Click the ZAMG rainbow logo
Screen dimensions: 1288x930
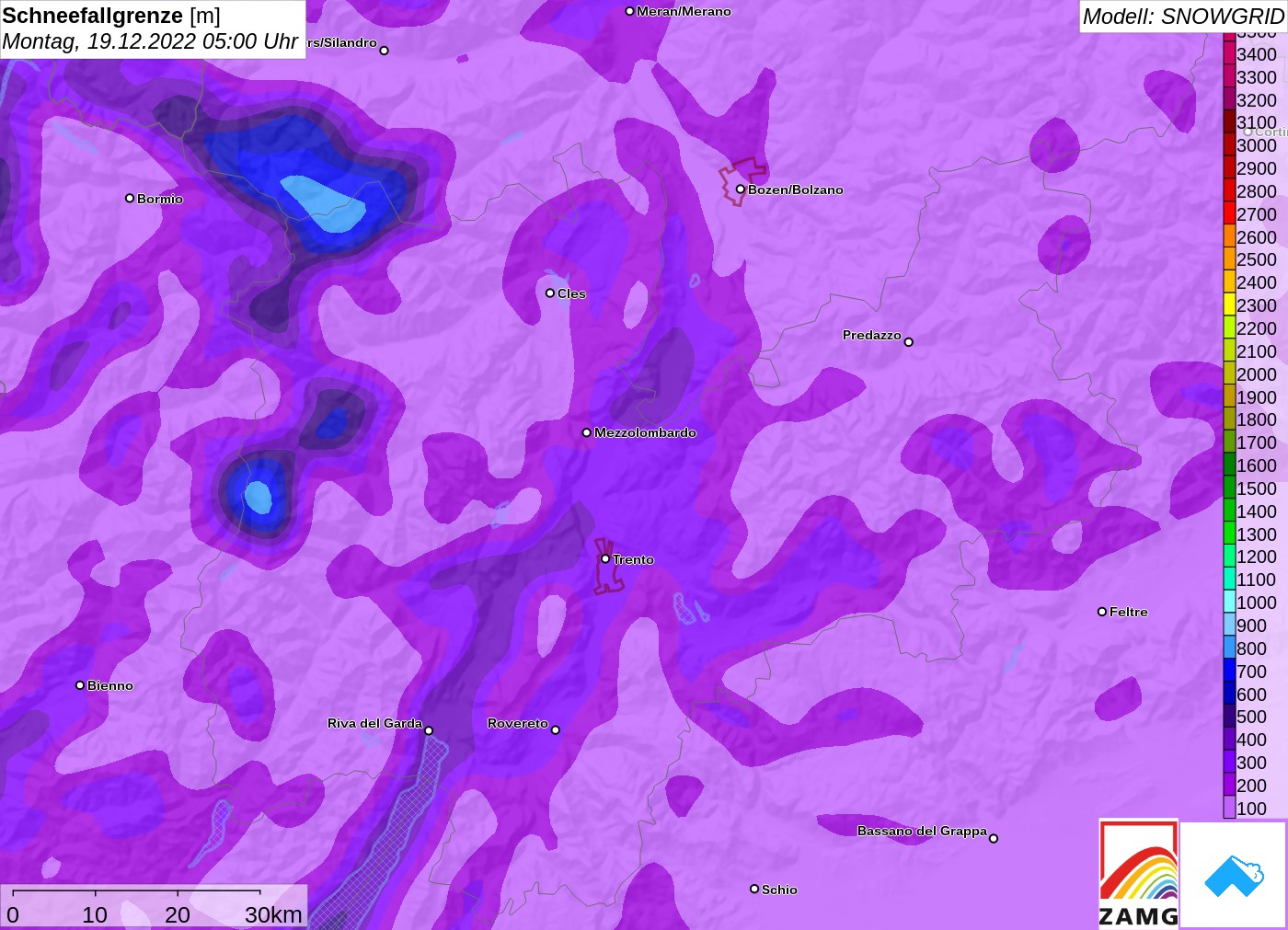tap(1138, 874)
